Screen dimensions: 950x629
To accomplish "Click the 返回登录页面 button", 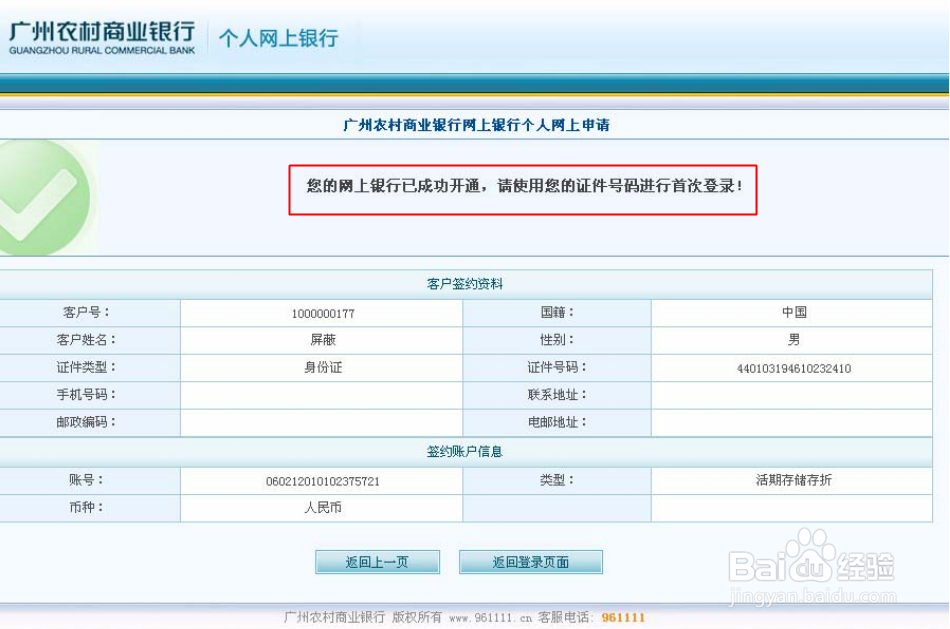I will click(x=531, y=562).
